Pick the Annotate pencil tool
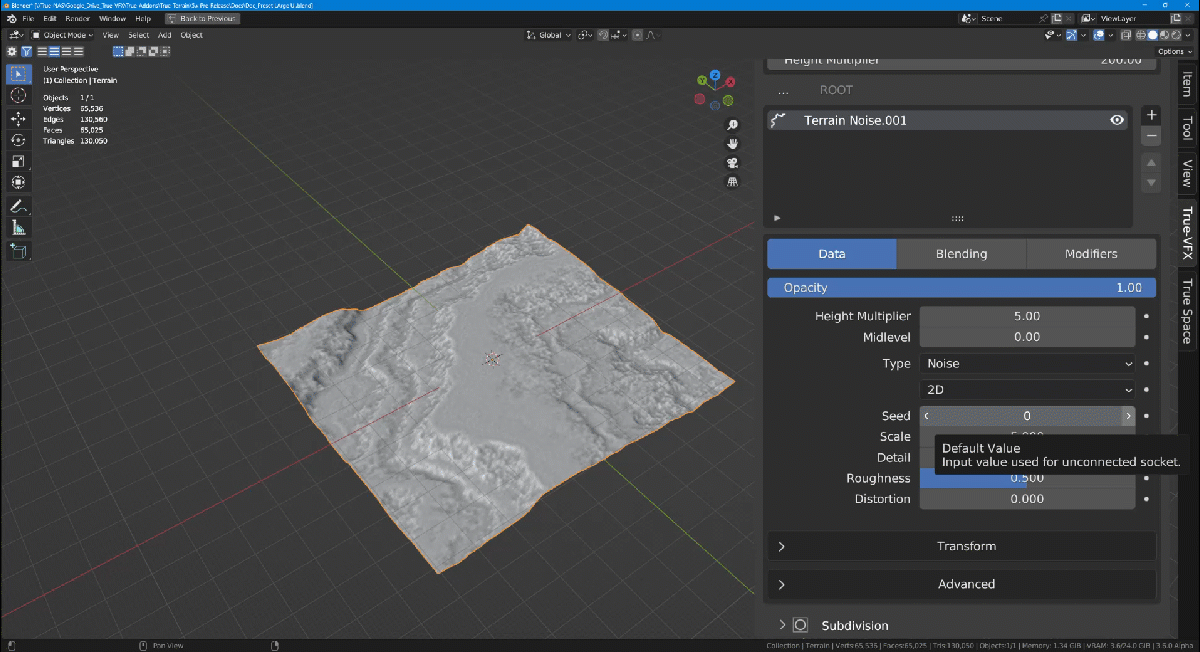 pos(18,206)
